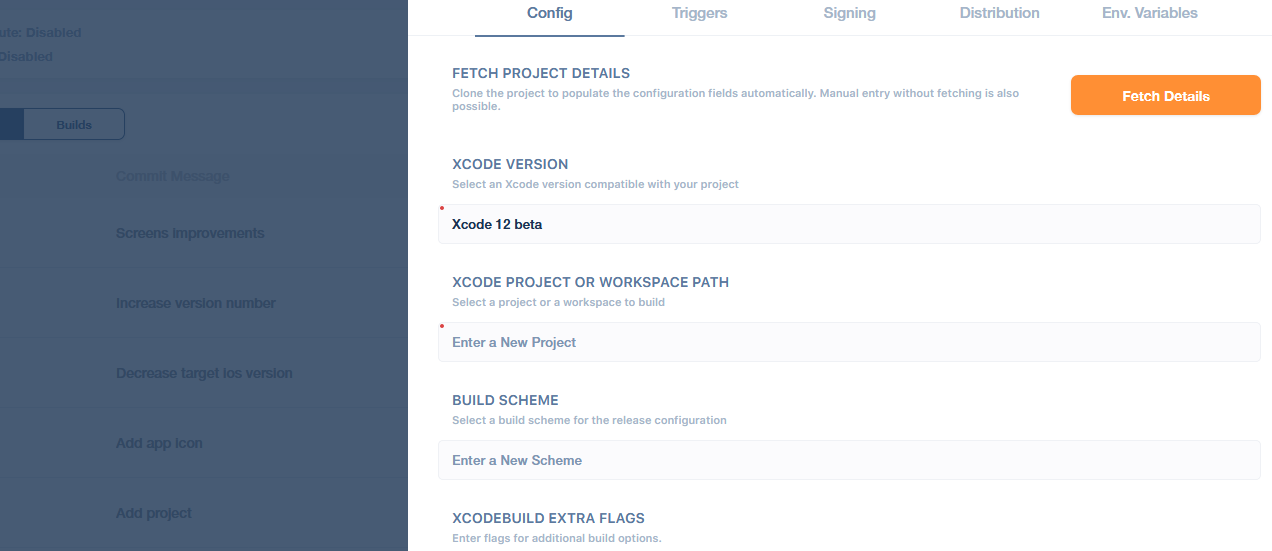Click 'Enter flags for additional build options' text
Image resolution: width=1272 pixels, height=551 pixels.
pyautogui.click(x=557, y=538)
